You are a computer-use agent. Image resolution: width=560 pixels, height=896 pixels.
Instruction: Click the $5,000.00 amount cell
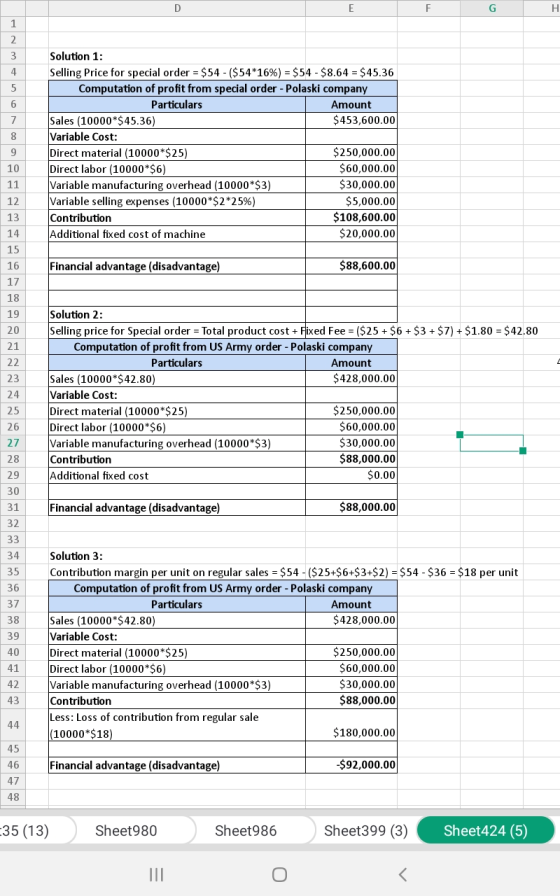click(x=351, y=201)
